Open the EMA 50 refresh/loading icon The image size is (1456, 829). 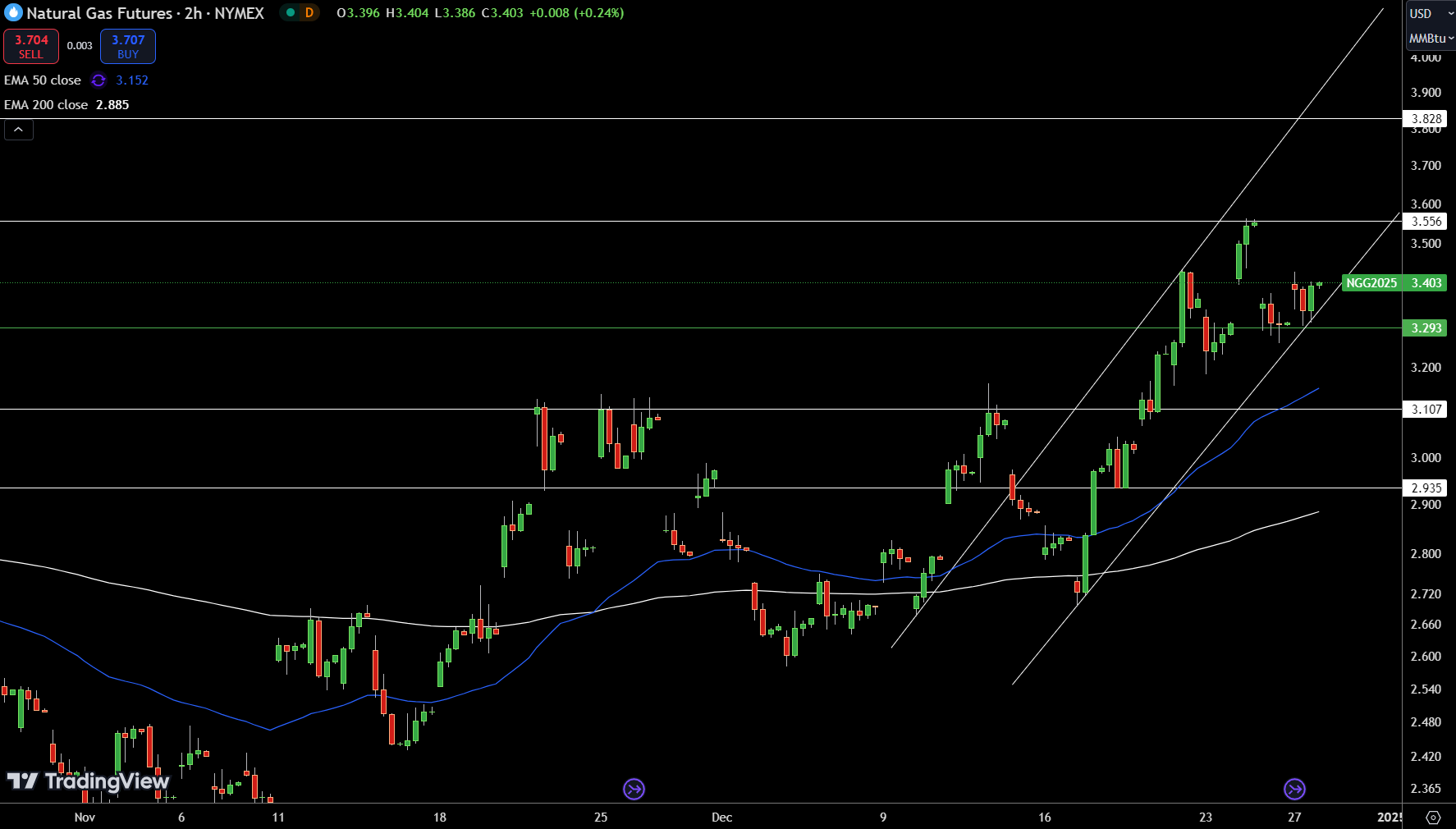click(98, 80)
